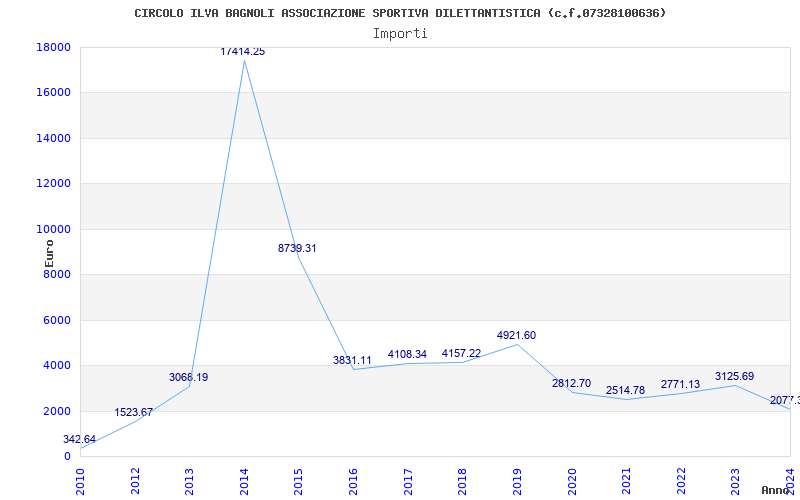Viewport: 800px width, 500px height.
Task: Click the 18000 y-axis tick label
Action: point(53,47)
